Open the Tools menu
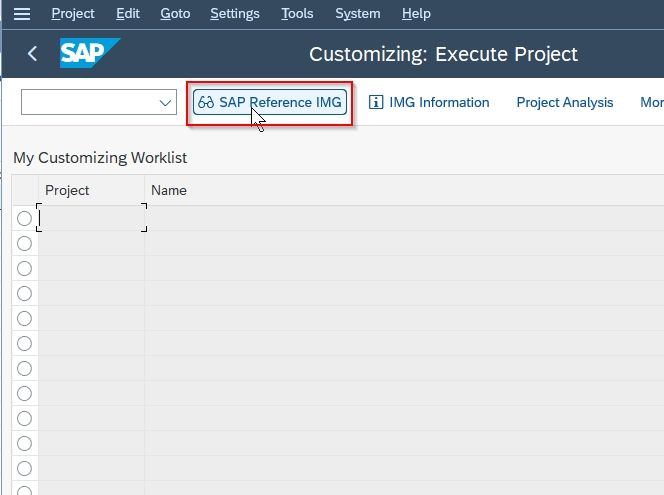Viewport: 664px width, 495px height. coord(297,14)
